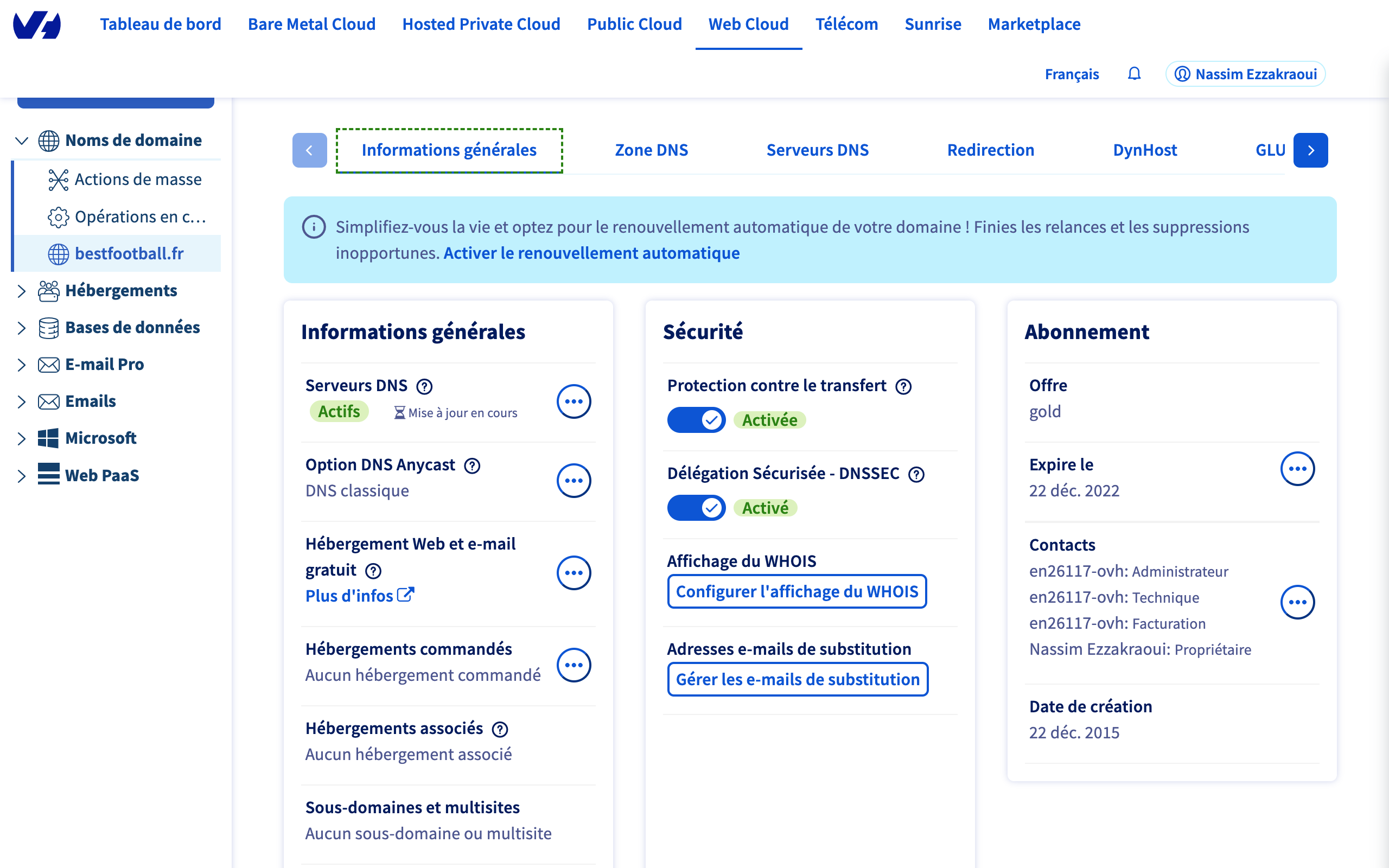The height and width of the screenshot is (868, 1389).
Task: Collapse the Noms de domaine section
Action: tap(22, 141)
